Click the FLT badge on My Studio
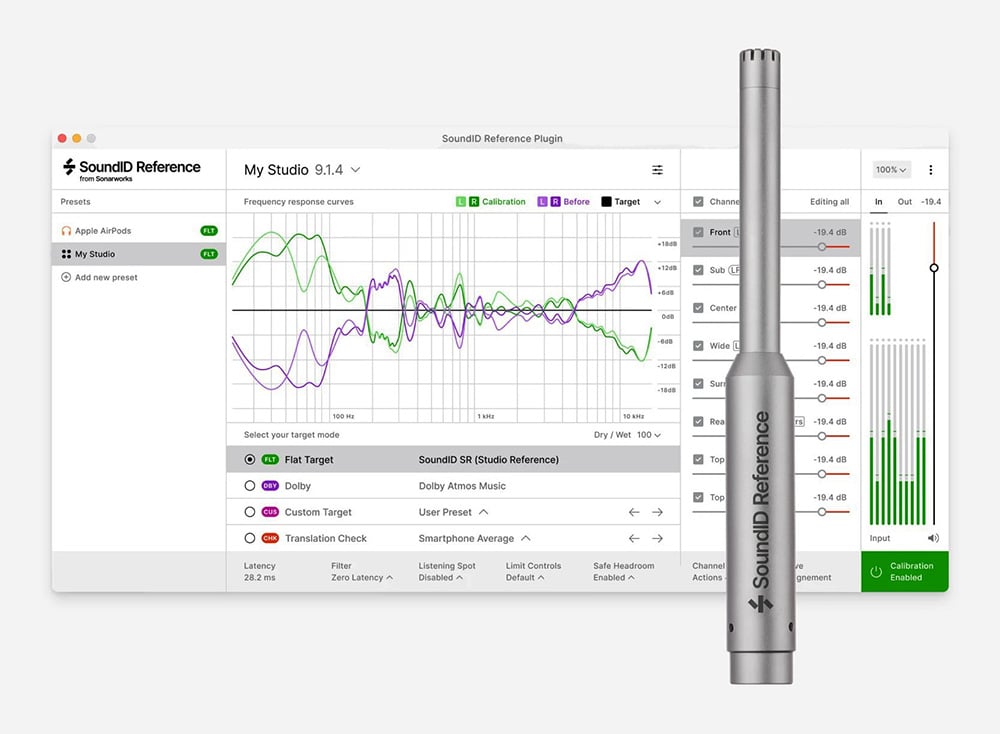This screenshot has height=734, width=1000. (x=209, y=254)
